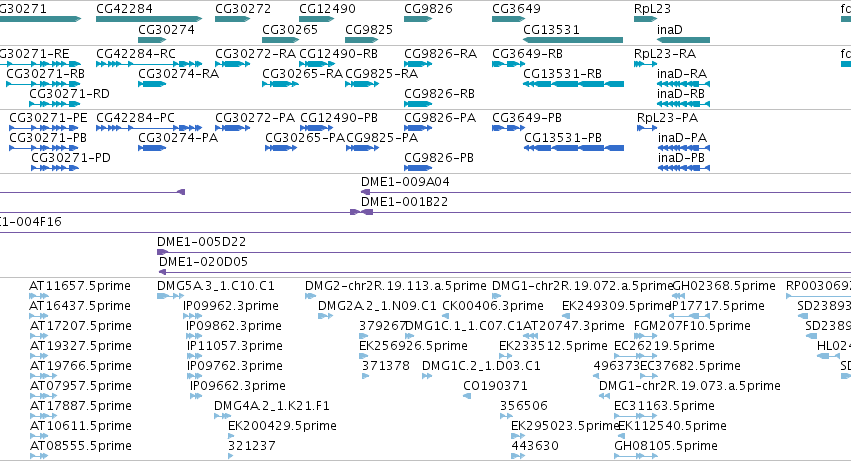Click the IP09962.3prime EST label

(231, 306)
